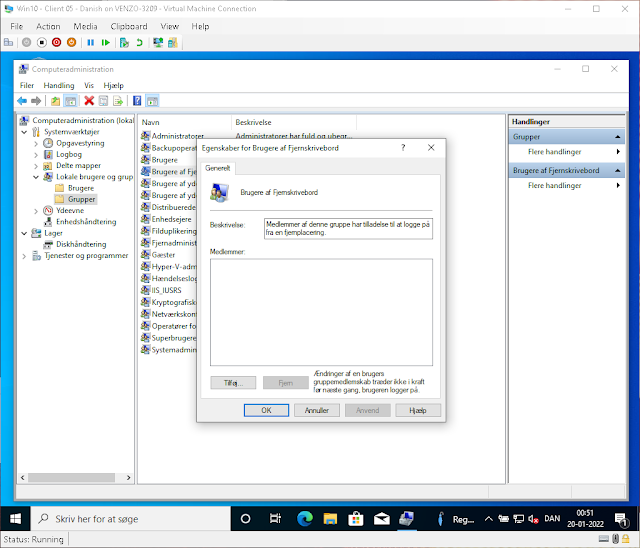Go back with the blue left arrow

pos(22,101)
